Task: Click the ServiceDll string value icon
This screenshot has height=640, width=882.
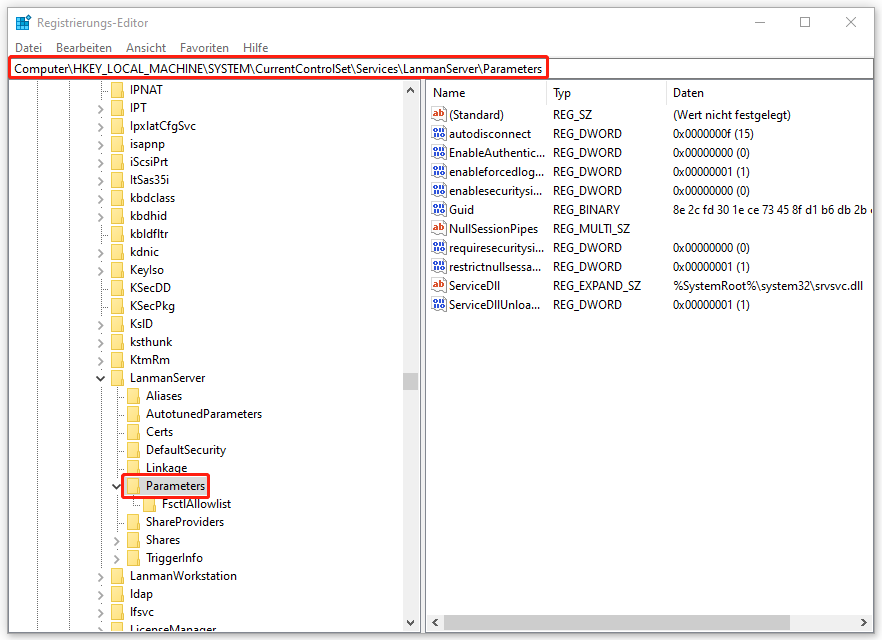Action: [439, 285]
